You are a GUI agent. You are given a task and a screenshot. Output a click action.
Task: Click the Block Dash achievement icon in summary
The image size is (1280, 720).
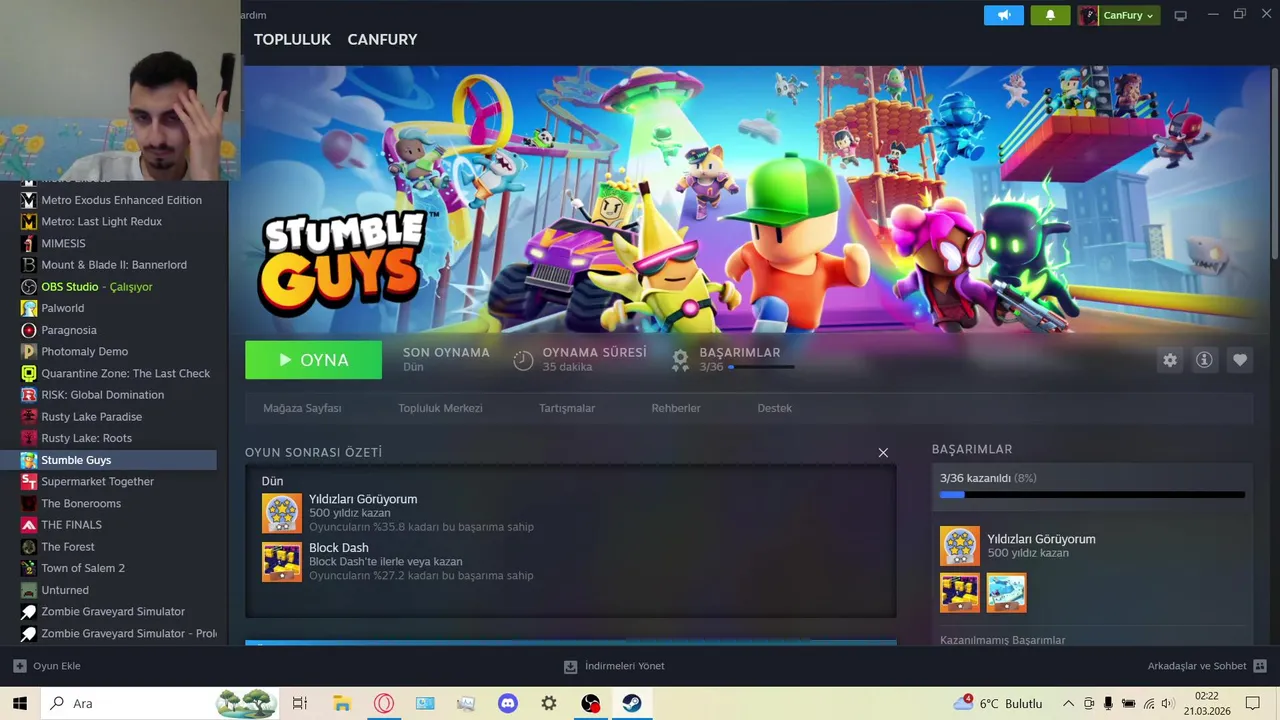pos(281,562)
